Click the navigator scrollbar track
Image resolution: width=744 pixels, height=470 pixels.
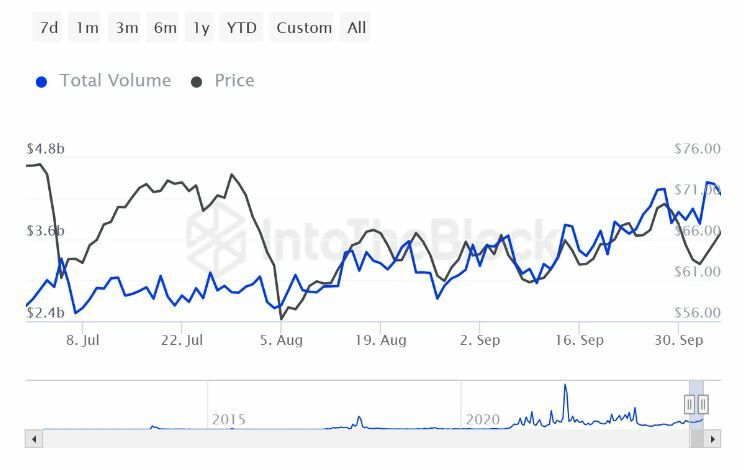pos(360,438)
